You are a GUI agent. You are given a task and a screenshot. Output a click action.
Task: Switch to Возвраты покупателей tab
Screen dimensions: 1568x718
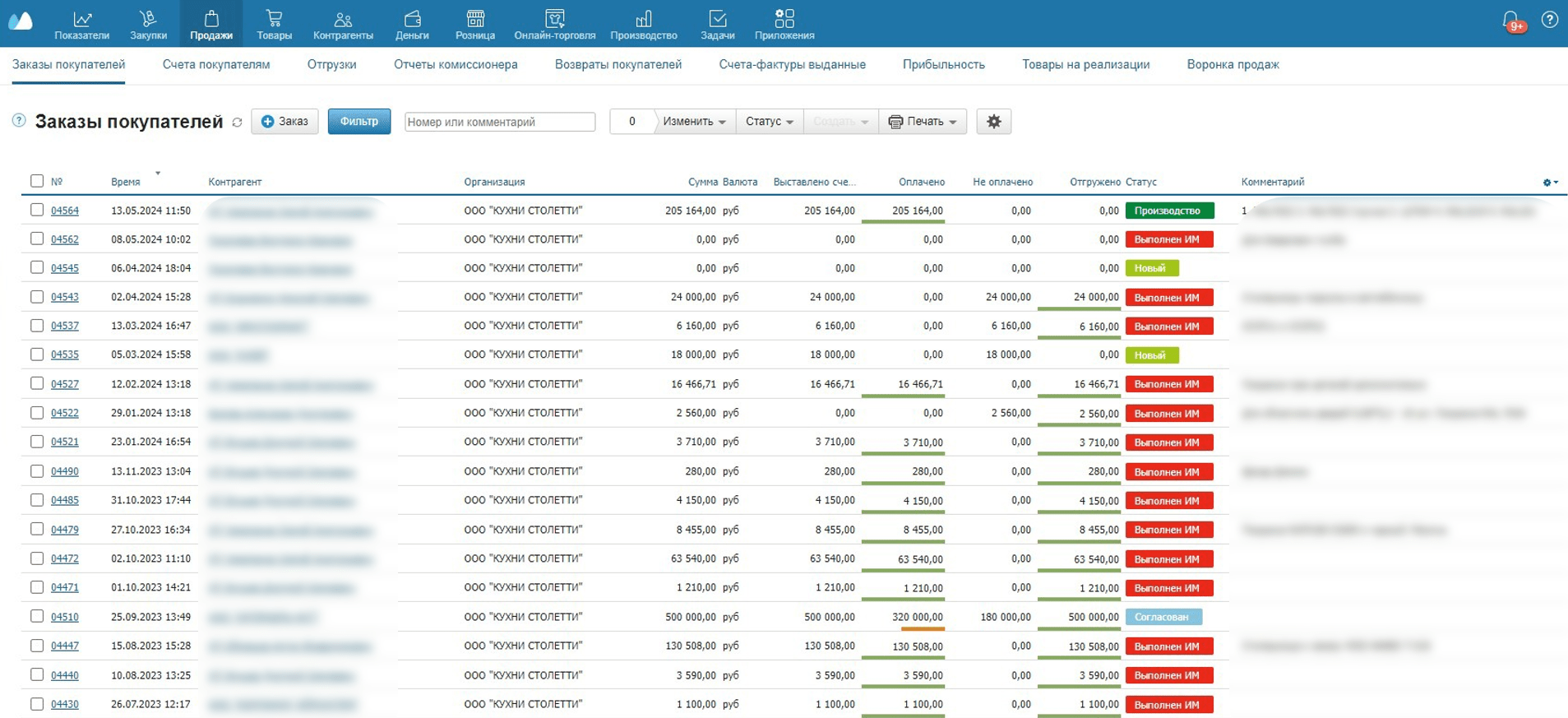[618, 64]
